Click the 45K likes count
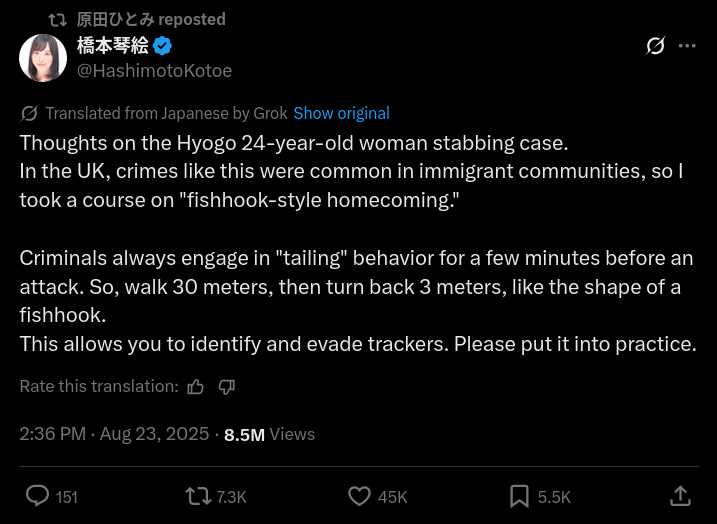 (392, 497)
